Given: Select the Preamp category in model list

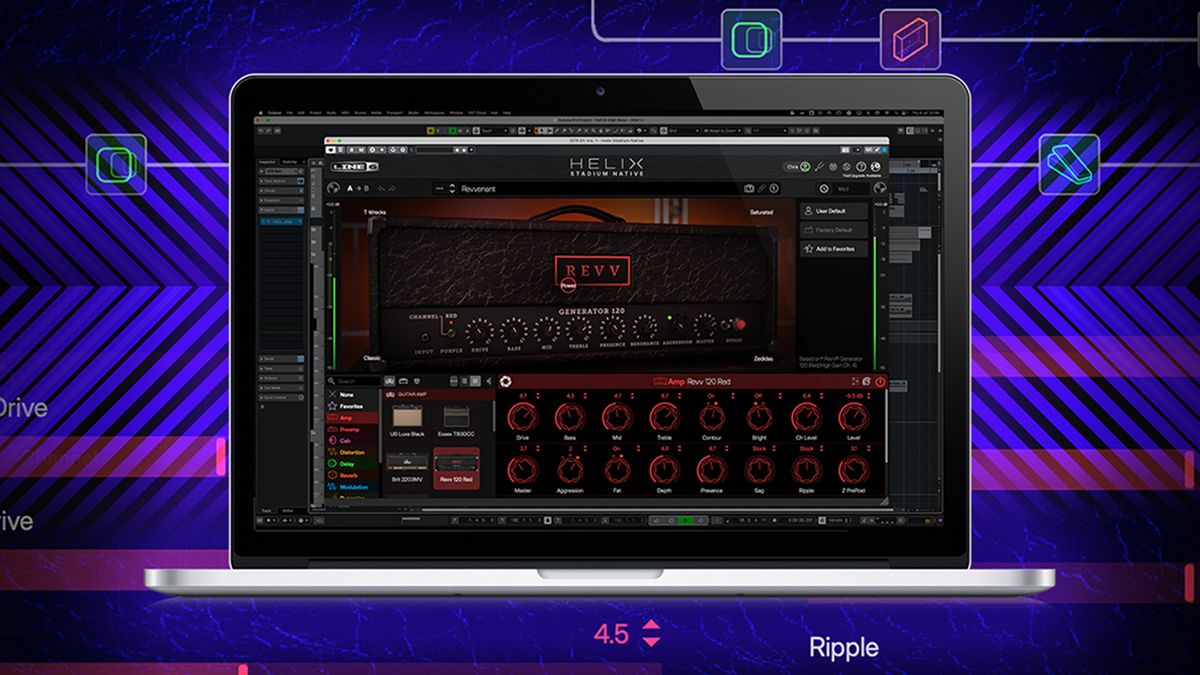Looking at the screenshot, I should (x=352, y=429).
